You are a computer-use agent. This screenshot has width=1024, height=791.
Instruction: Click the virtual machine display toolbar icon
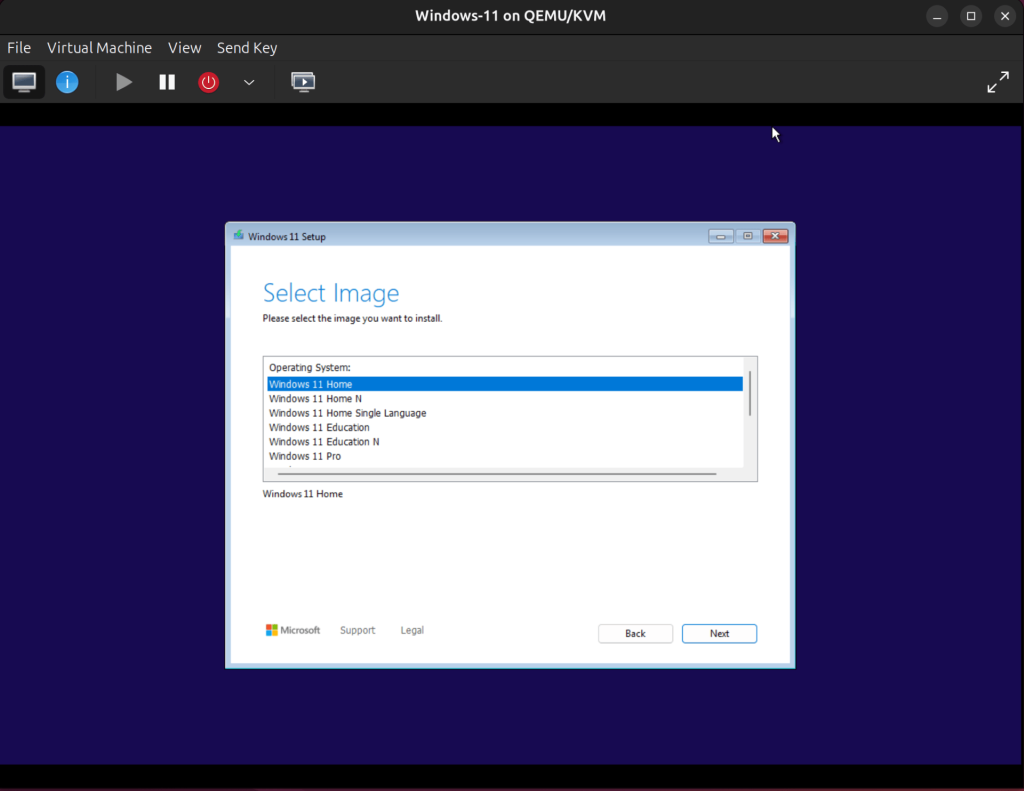(x=302, y=82)
